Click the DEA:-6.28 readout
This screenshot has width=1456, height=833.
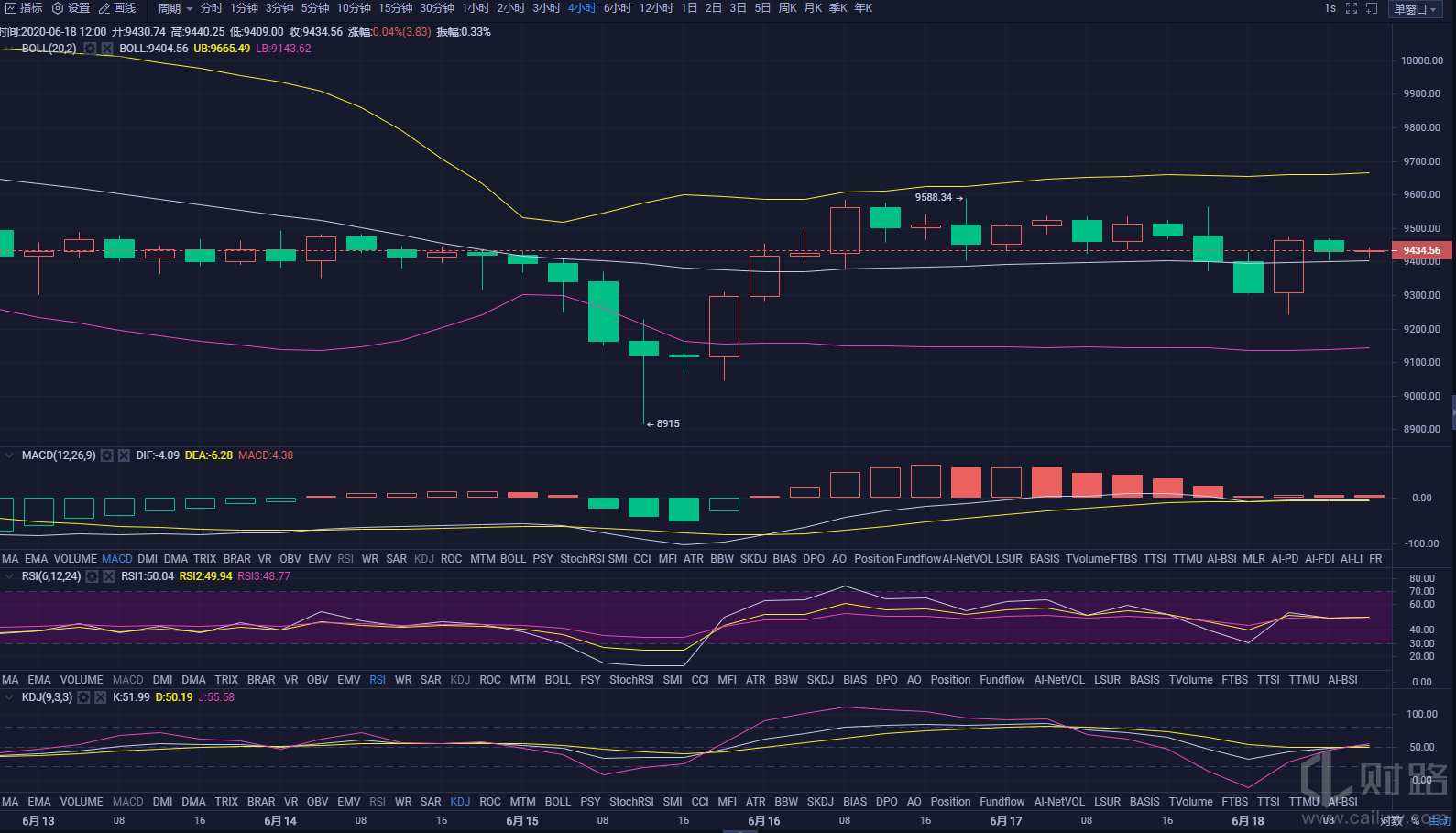209,455
